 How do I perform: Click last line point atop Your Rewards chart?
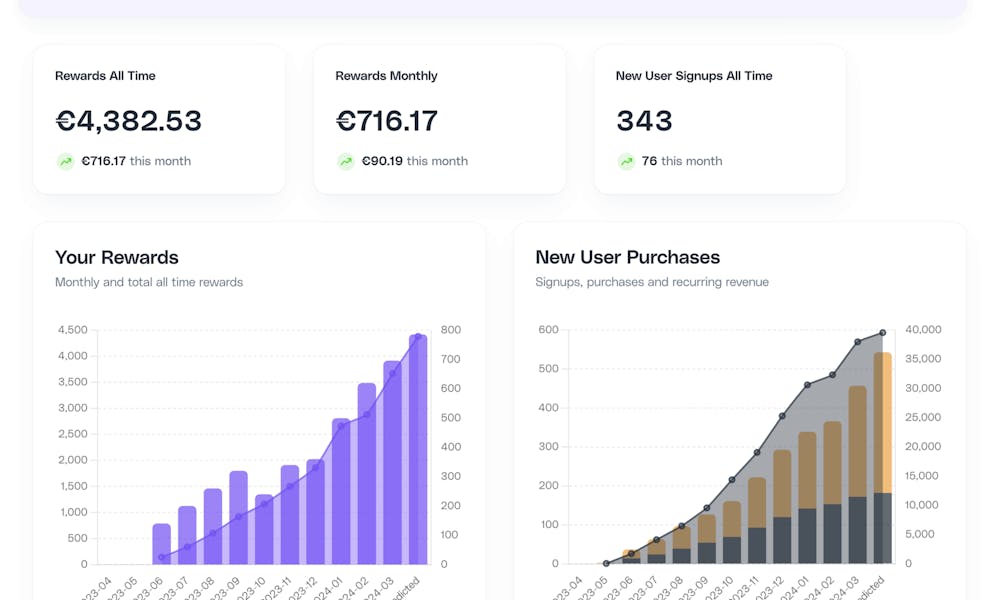click(418, 337)
